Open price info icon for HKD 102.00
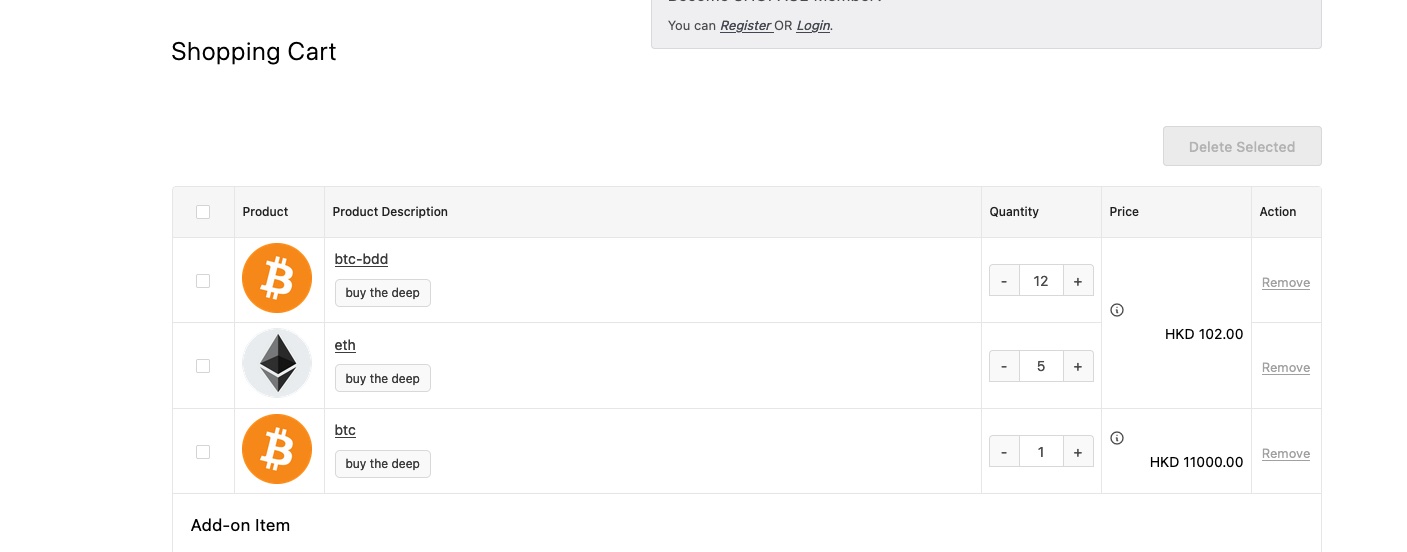Screen dimensions: 1407x552 (x=1117, y=310)
